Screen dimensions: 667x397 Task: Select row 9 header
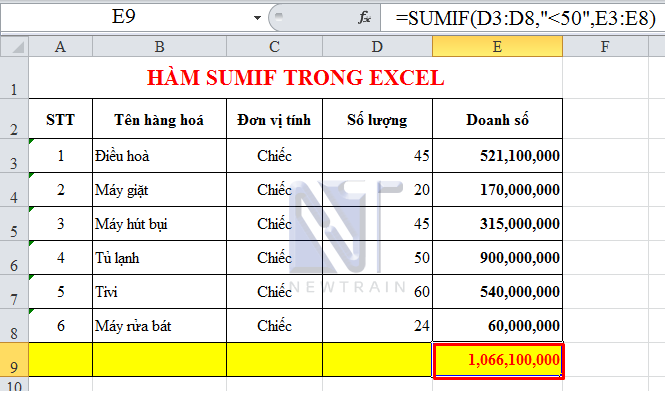[x=14, y=360]
